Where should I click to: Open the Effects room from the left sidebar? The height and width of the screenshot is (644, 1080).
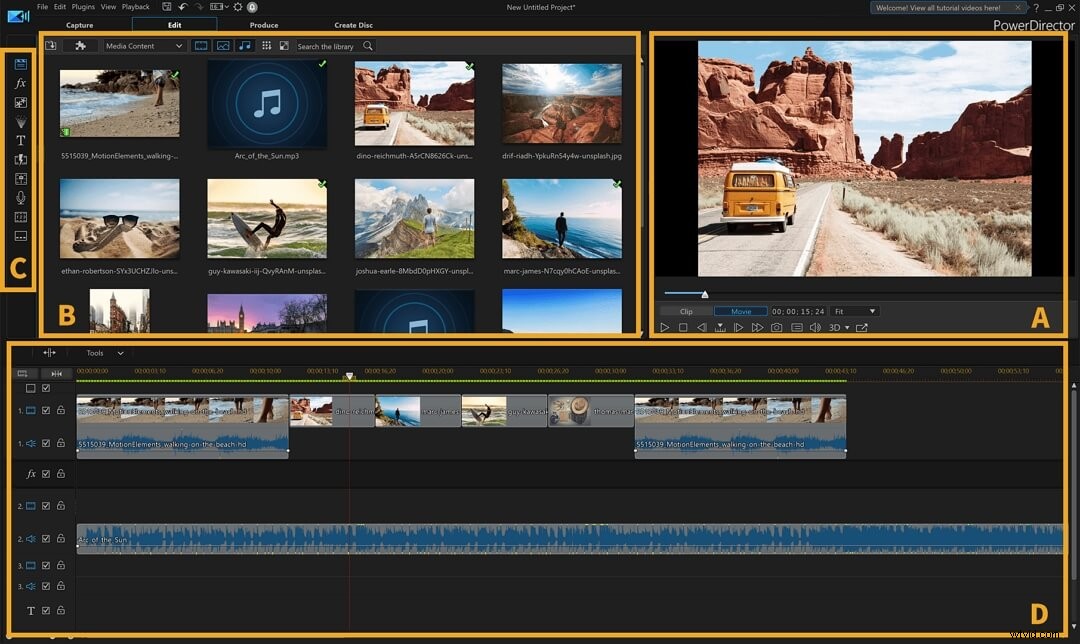coord(20,82)
